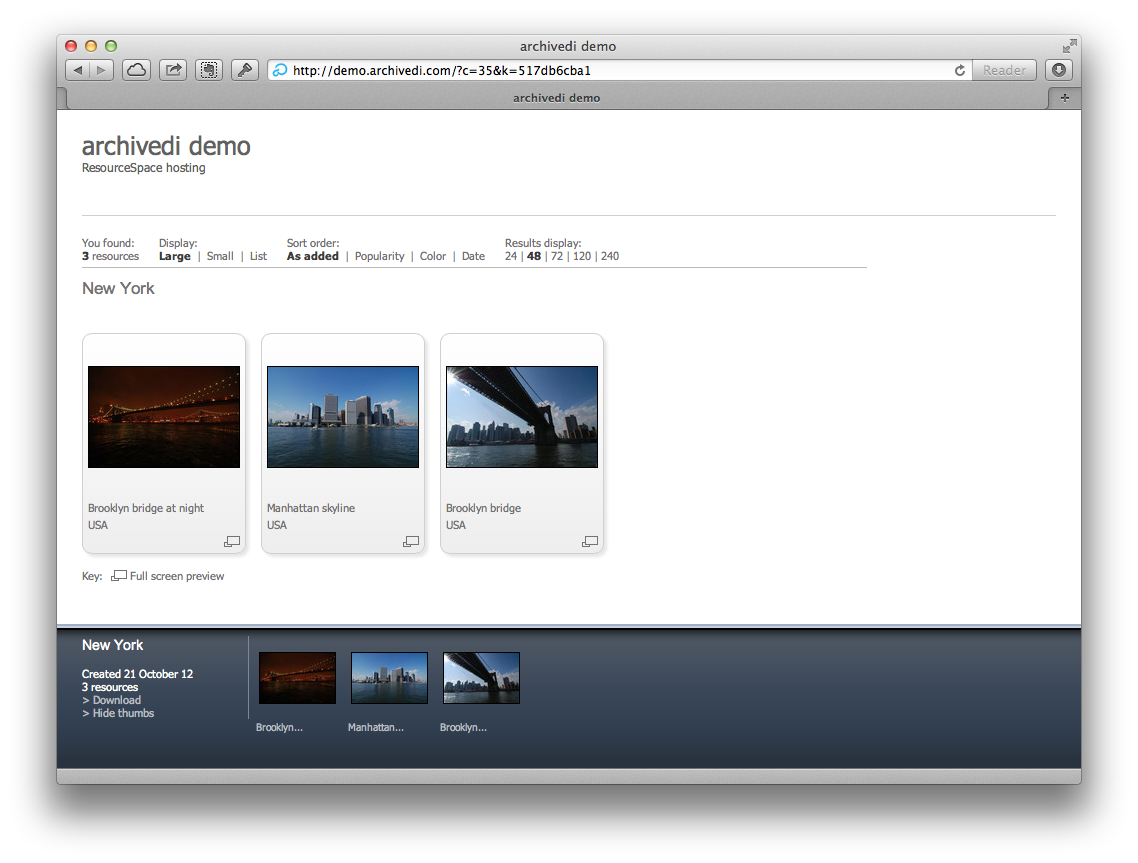Show 24 results per page

[x=511, y=256]
